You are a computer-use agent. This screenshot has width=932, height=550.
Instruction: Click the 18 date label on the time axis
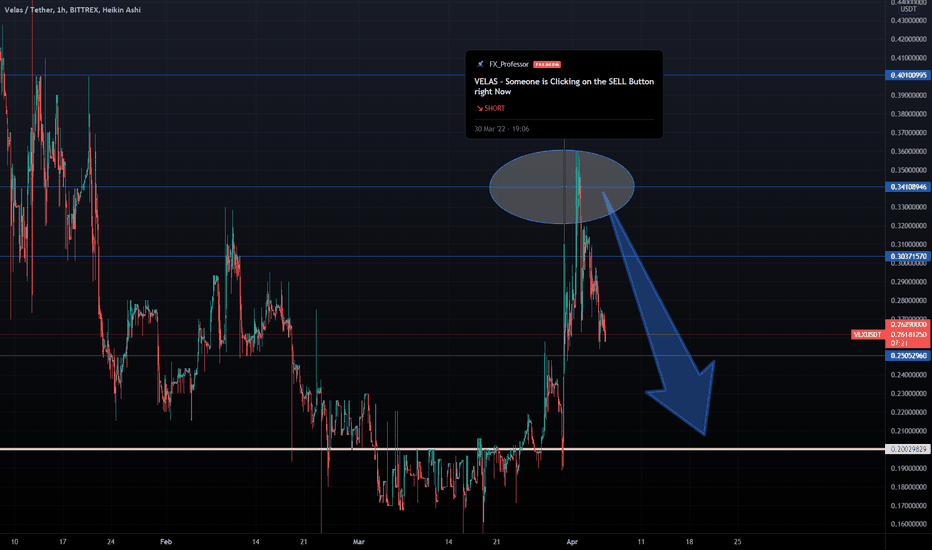(689, 542)
